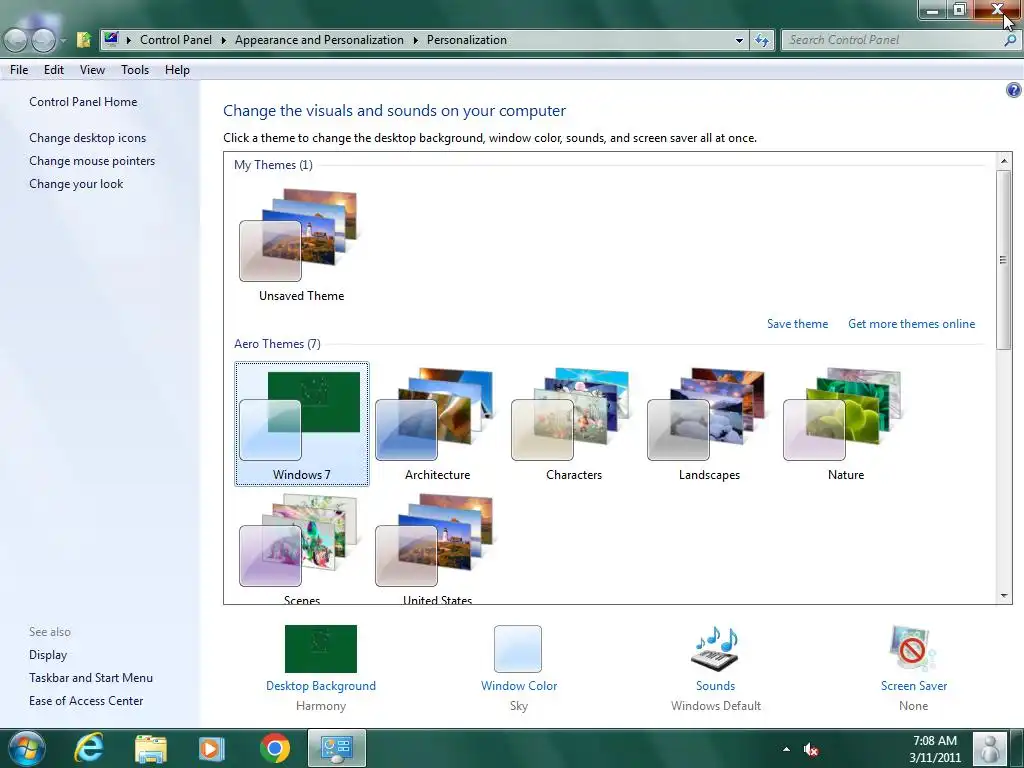This screenshot has width=1024, height=768.
Task: Click the help question mark icon
Action: click(x=1013, y=90)
